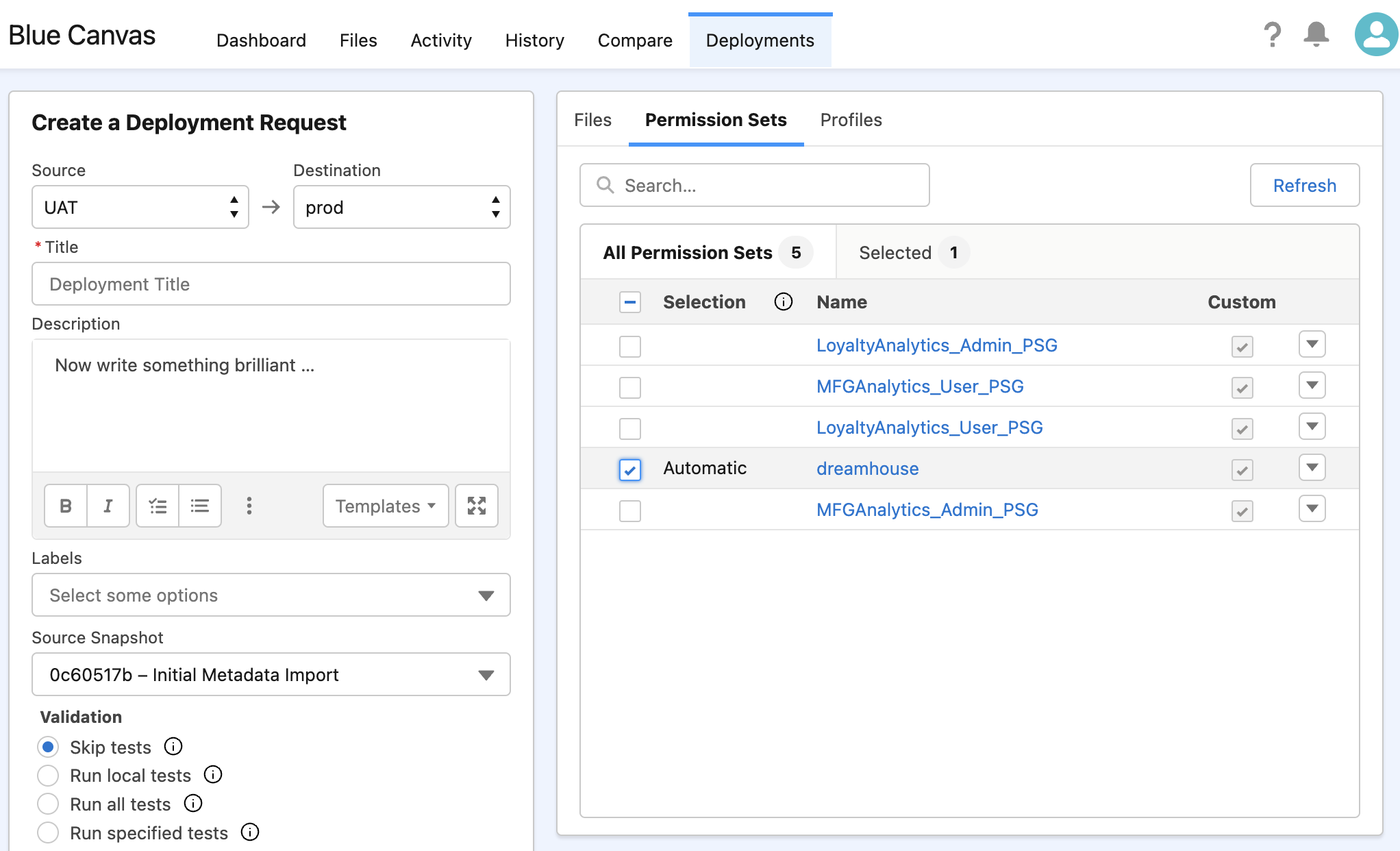This screenshot has height=851, width=1400.
Task: Click the Refresh button
Action: (x=1304, y=185)
